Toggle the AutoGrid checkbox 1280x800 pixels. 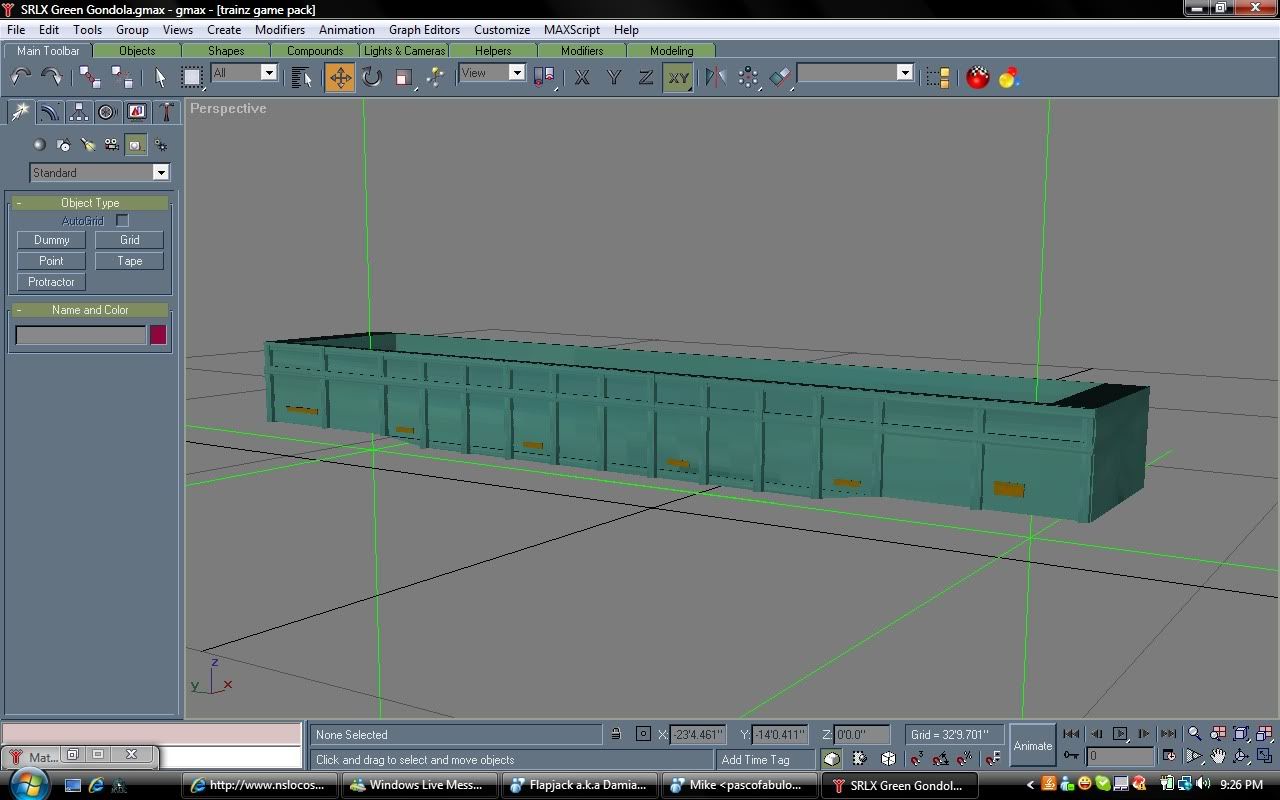click(x=122, y=220)
